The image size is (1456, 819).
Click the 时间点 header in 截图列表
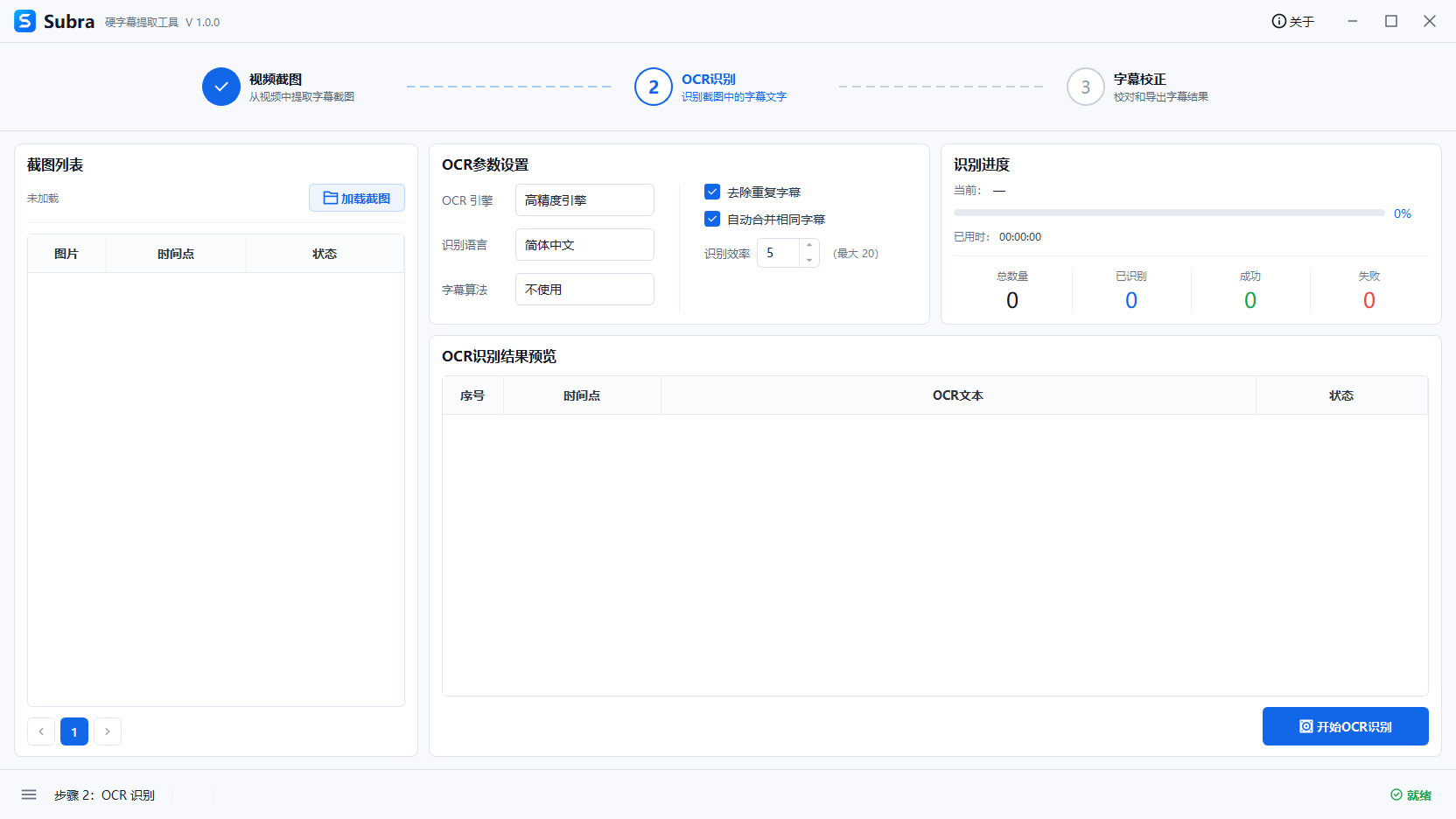click(176, 254)
